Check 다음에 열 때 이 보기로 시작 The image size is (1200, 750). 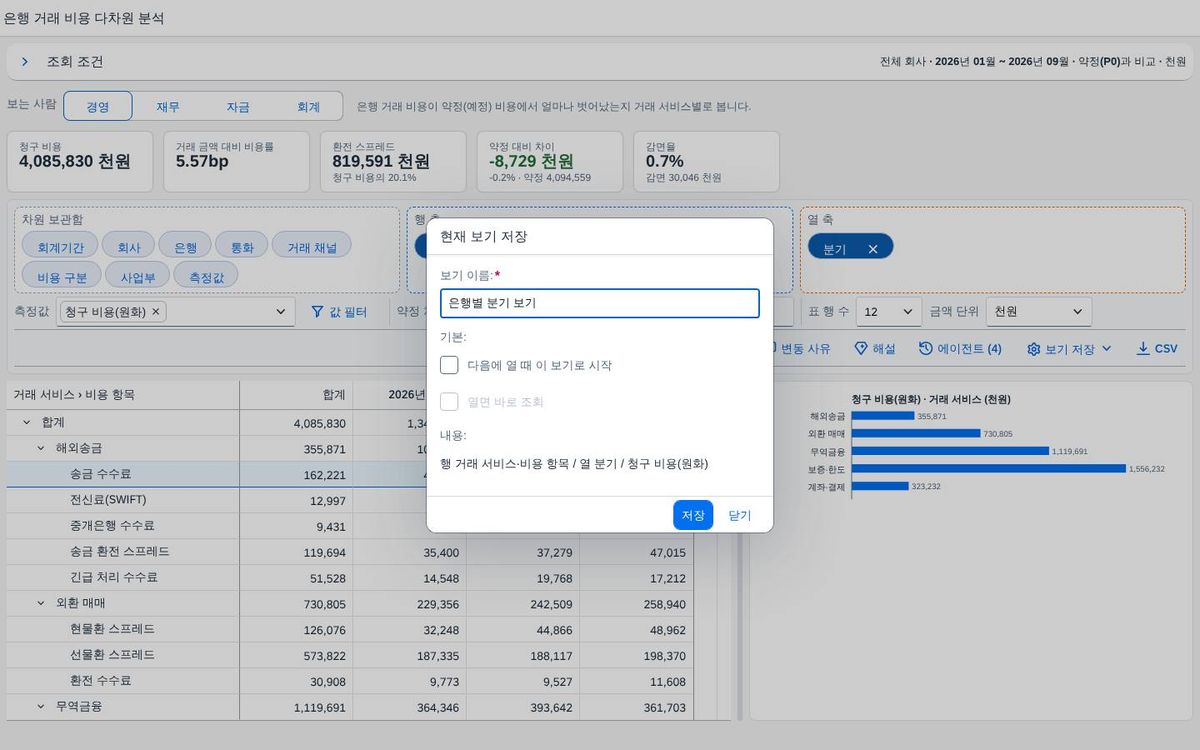pyautogui.click(x=449, y=365)
